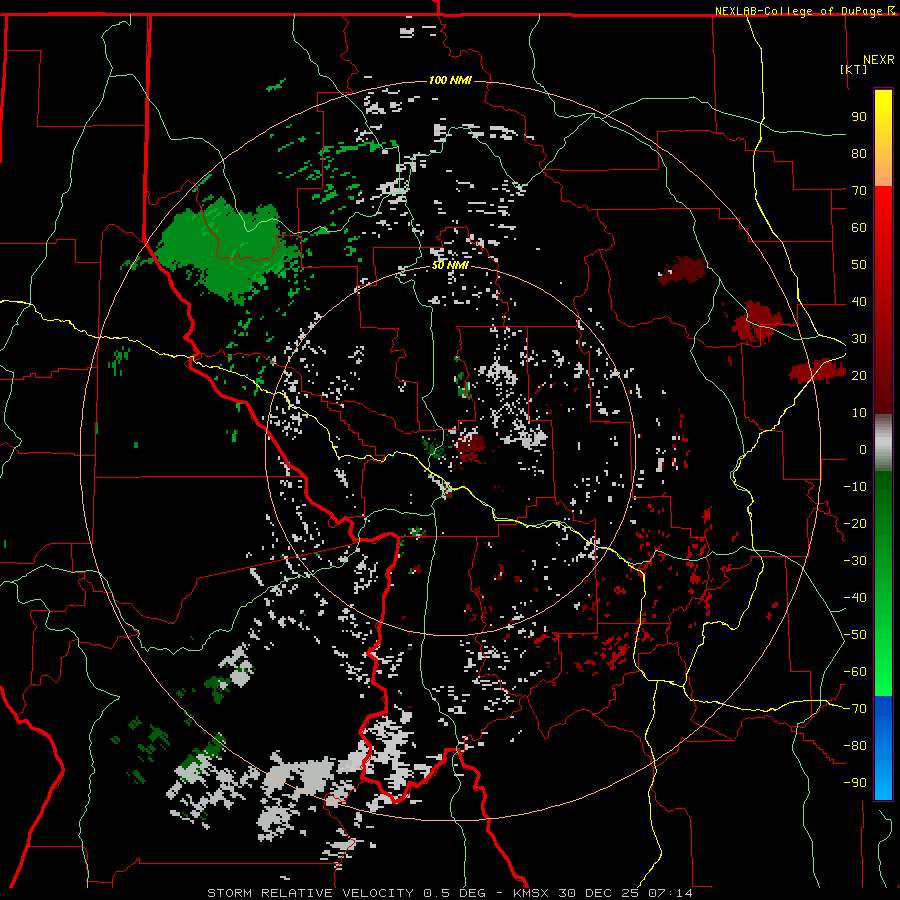The width and height of the screenshot is (900, 900).
Task: Click the -50 value on the velocity scale
Action: pyautogui.click(x=855, y=635)
